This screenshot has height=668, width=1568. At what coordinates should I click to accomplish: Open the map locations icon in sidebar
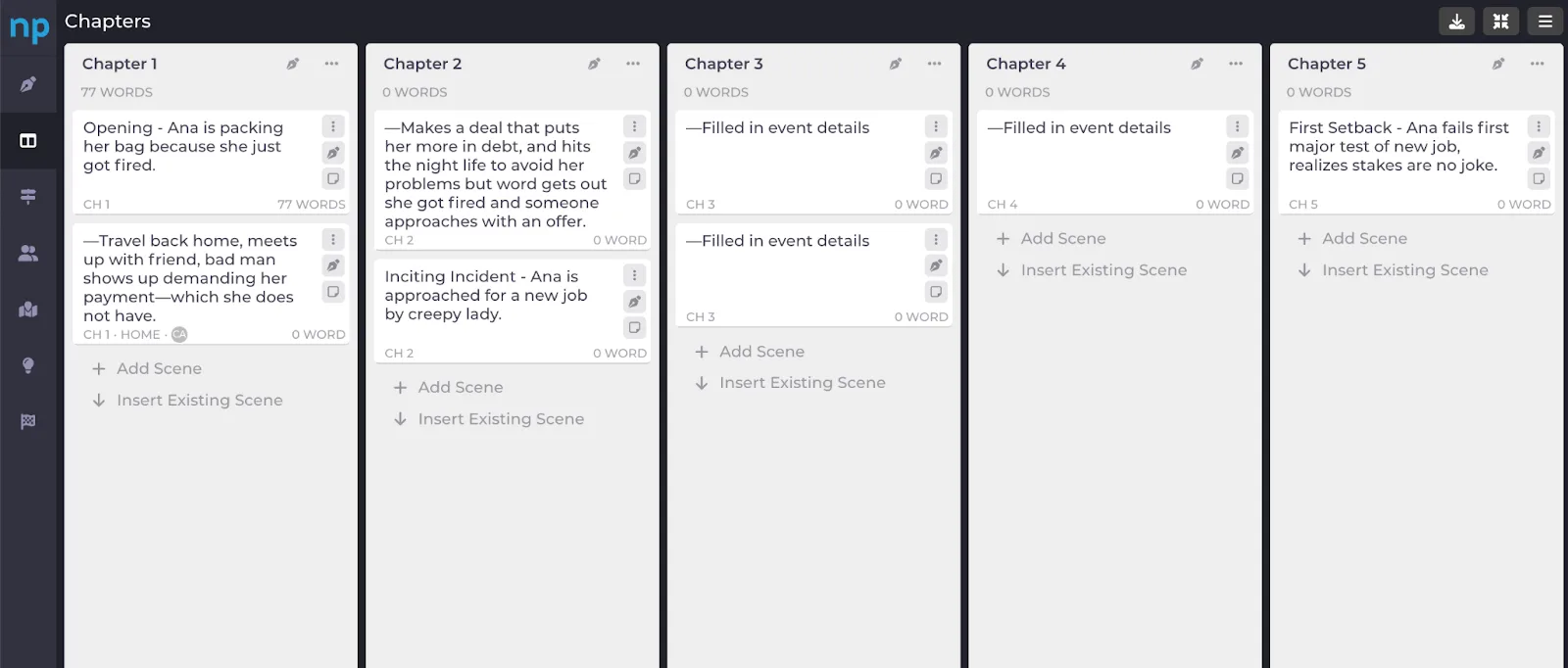coord(28,310)
